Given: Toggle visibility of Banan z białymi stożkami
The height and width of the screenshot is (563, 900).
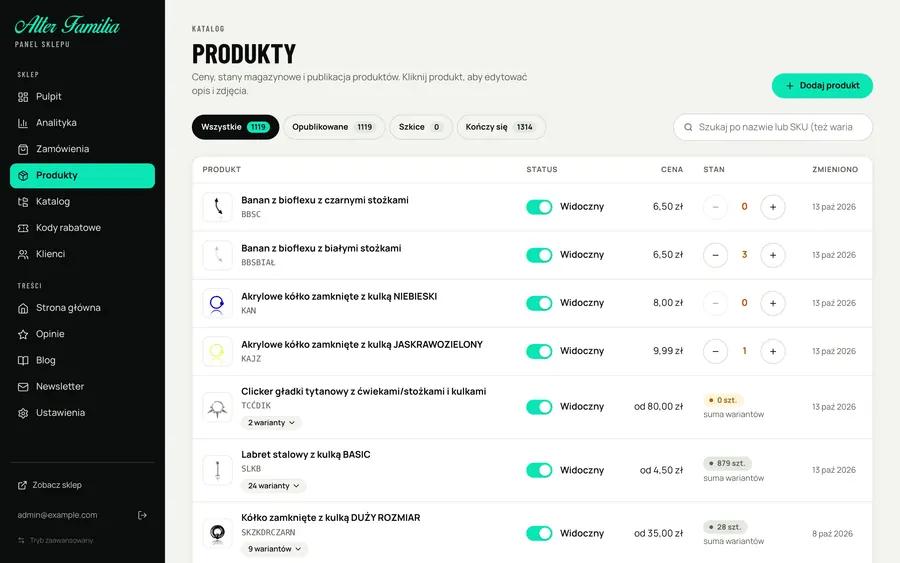Looking at the screenshot, I should 539,255.
